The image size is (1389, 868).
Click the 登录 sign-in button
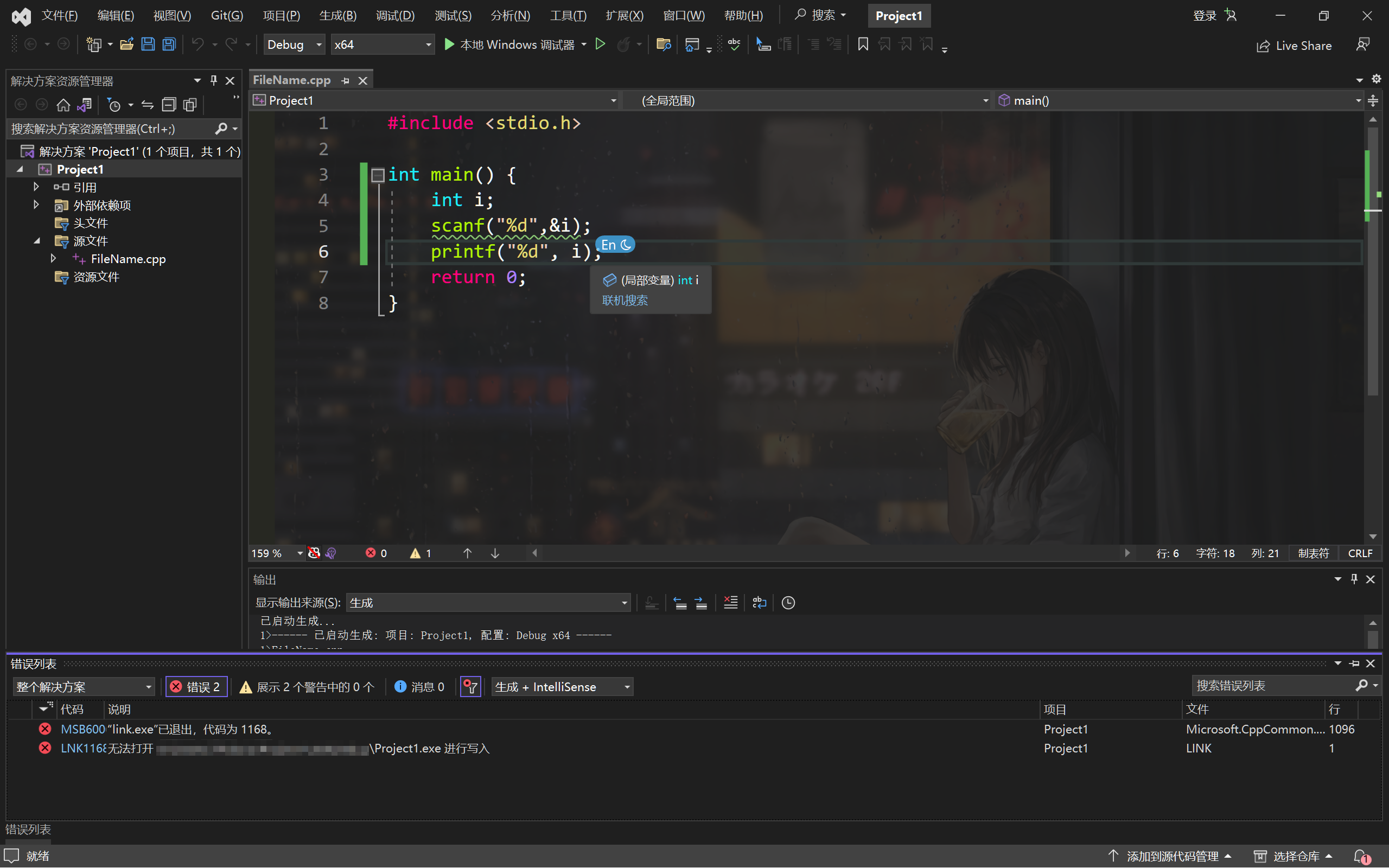point(1214,16)
